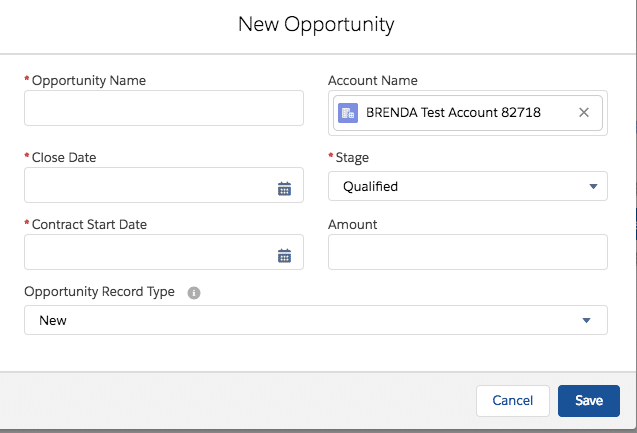The image size is (637, 433).
Task: Open the Stage dropdown showing Qualified
Action: [x=468, y=186]
